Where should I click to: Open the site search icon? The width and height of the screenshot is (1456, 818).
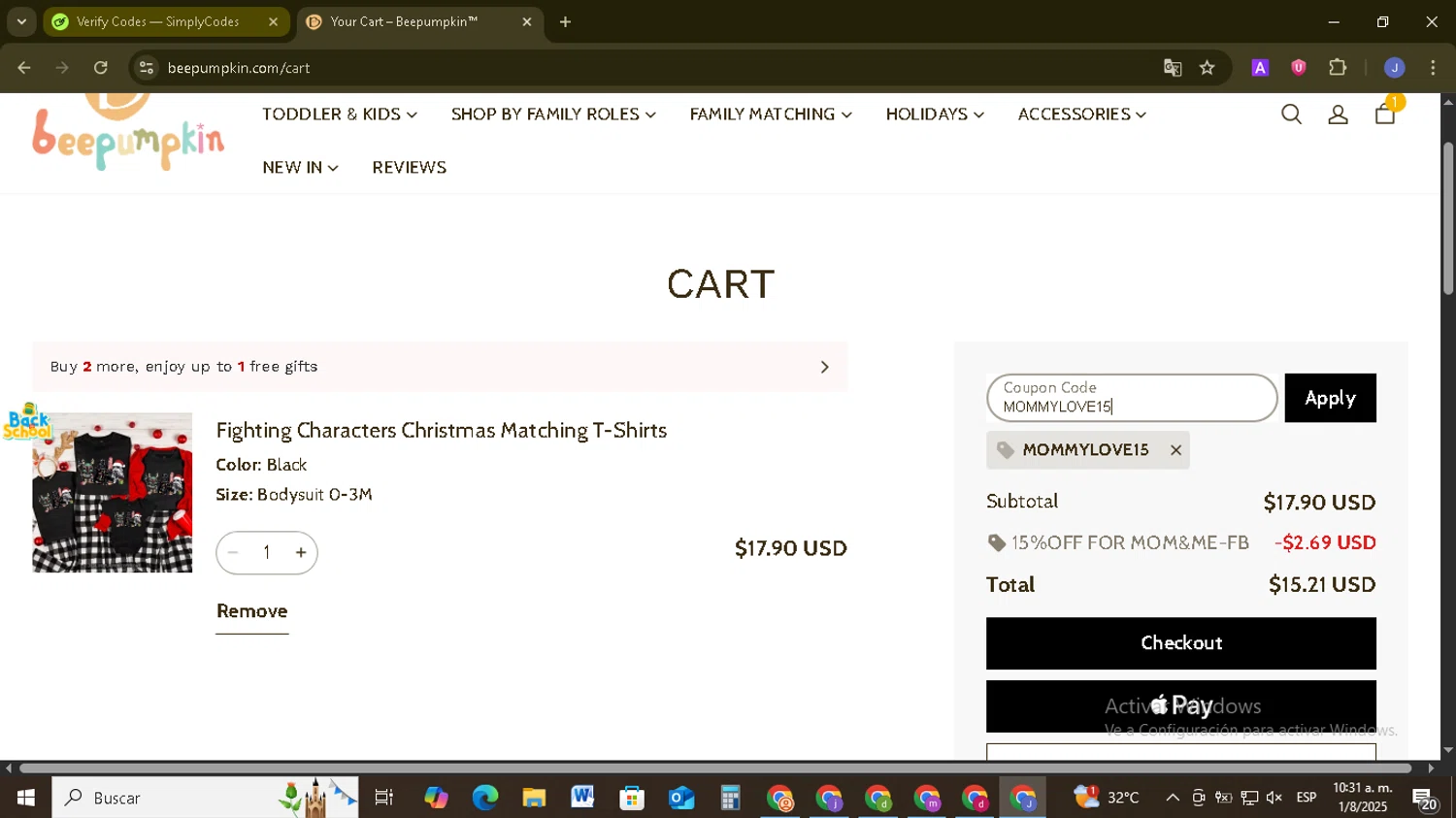click(x=1291, y=115)
